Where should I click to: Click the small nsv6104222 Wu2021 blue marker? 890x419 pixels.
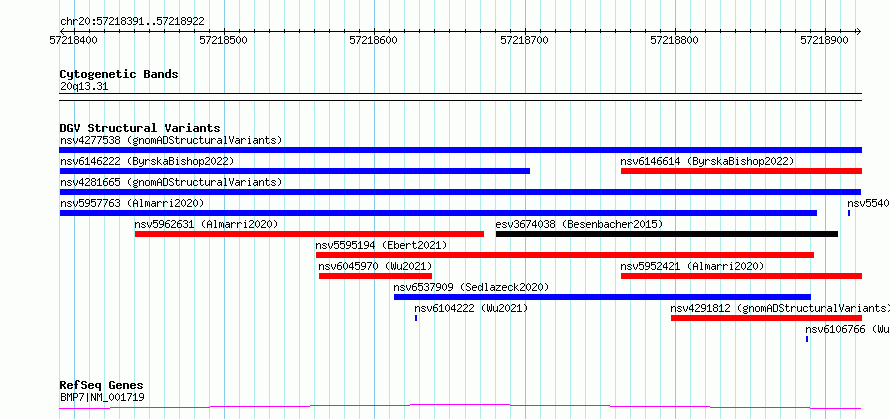[x=416, y=318]
